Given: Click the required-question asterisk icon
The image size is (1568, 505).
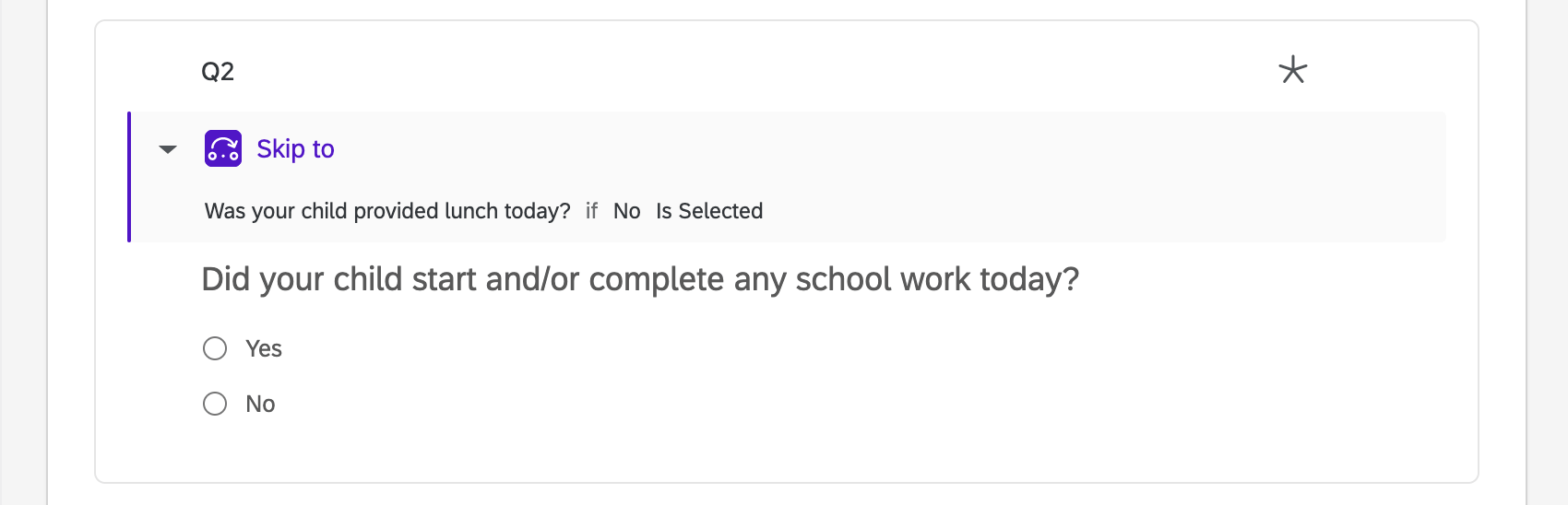Looking at the screenshot, I should click(x=1293, y=70).
